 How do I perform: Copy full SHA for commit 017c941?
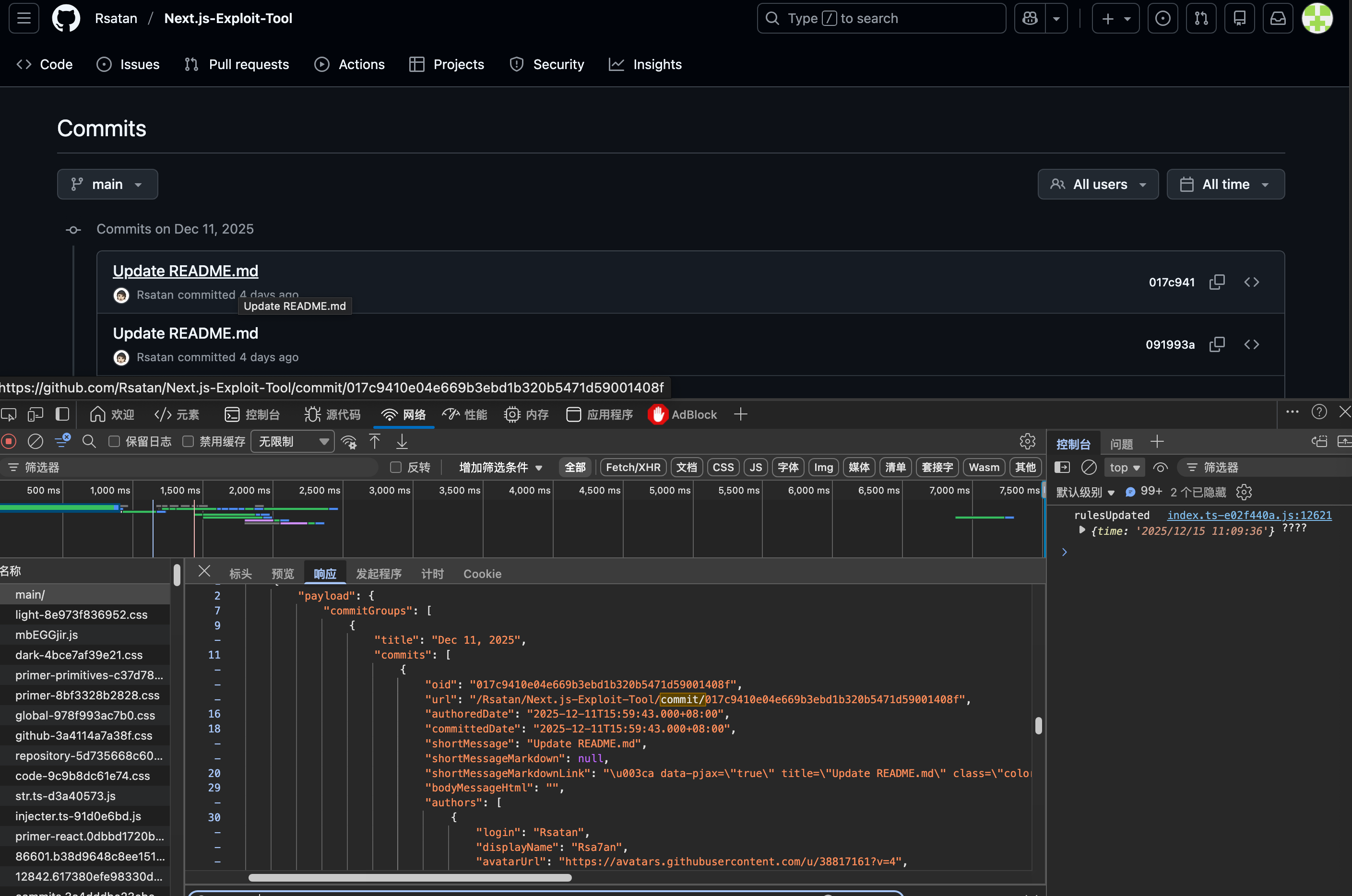click(x=1217, y=282)
